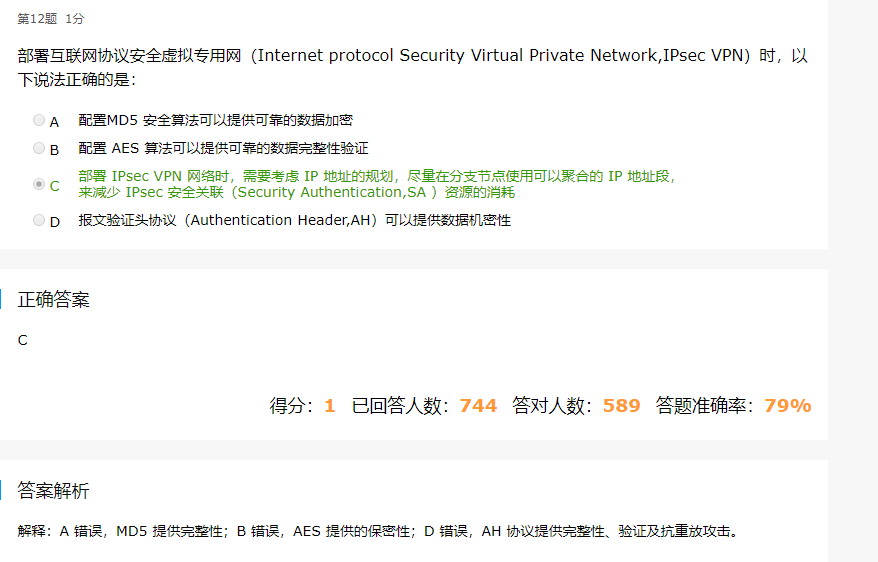Select radio button for option A
This screenshot has height=562, width=878.
(39, 120)
